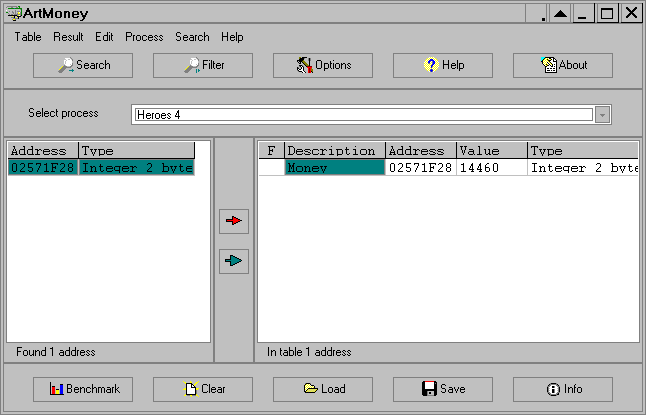Select Integer 2 byte in found list
646x415 pixels.
(x=136, y=168)
